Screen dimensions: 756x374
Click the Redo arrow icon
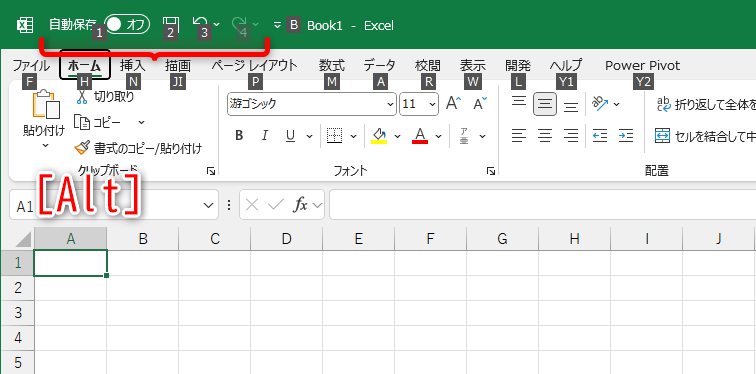(239, 24)
